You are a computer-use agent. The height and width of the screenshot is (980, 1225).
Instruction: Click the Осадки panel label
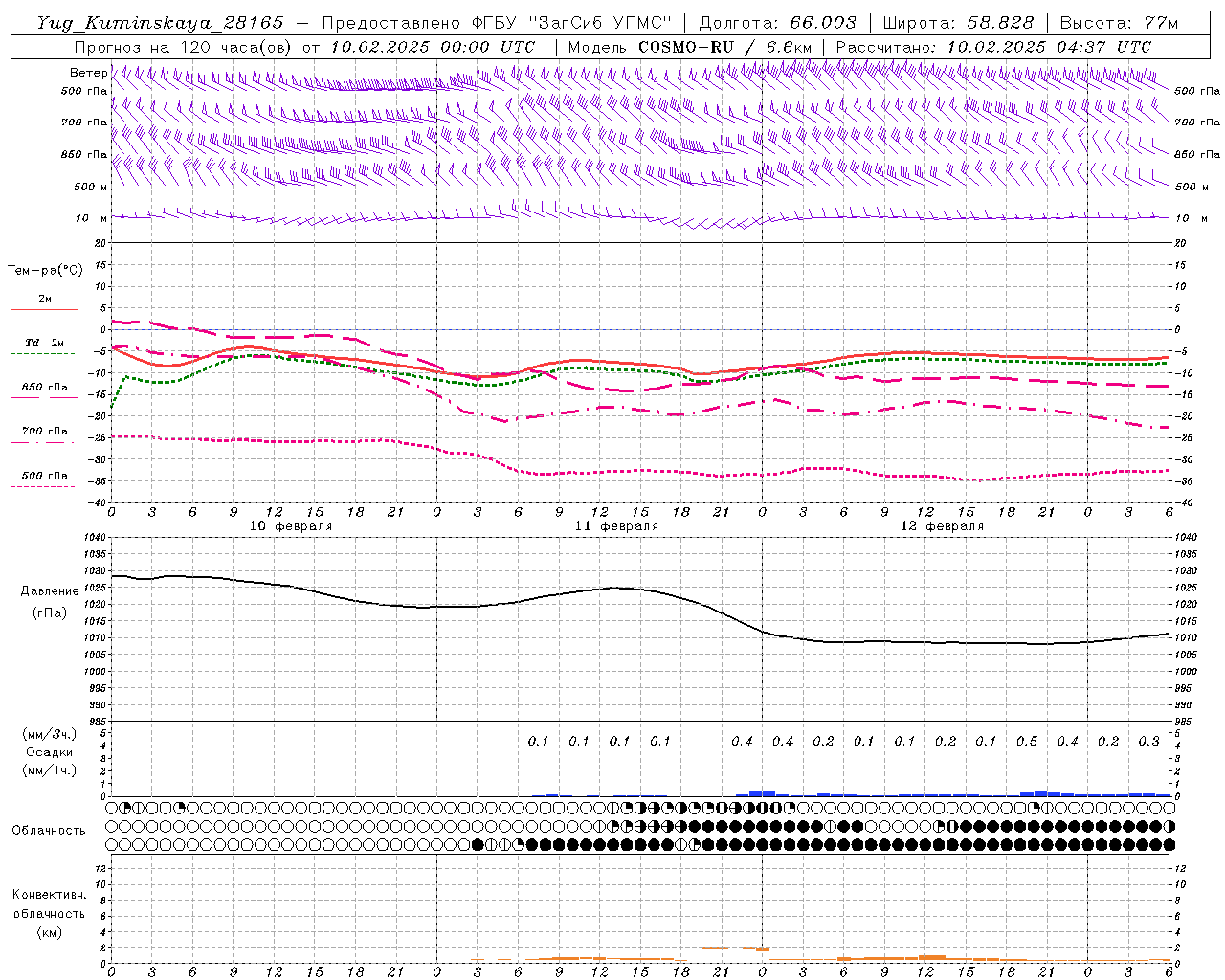50,752
